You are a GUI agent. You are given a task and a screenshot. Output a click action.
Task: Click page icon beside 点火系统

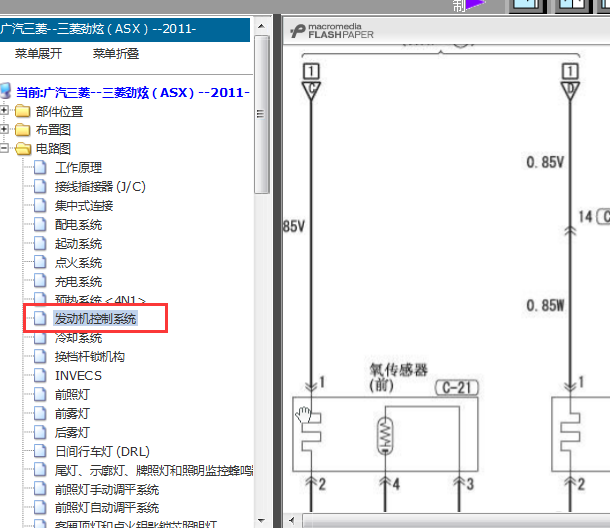pos(40,262)
